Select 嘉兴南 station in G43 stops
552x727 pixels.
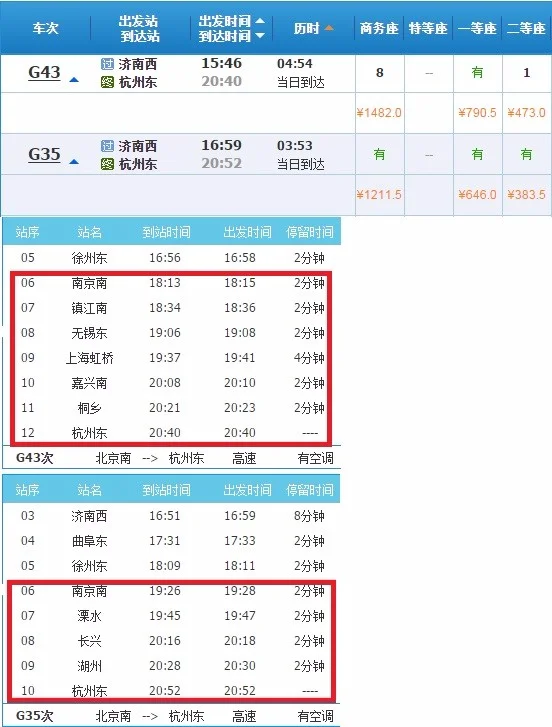pos(89,383)
